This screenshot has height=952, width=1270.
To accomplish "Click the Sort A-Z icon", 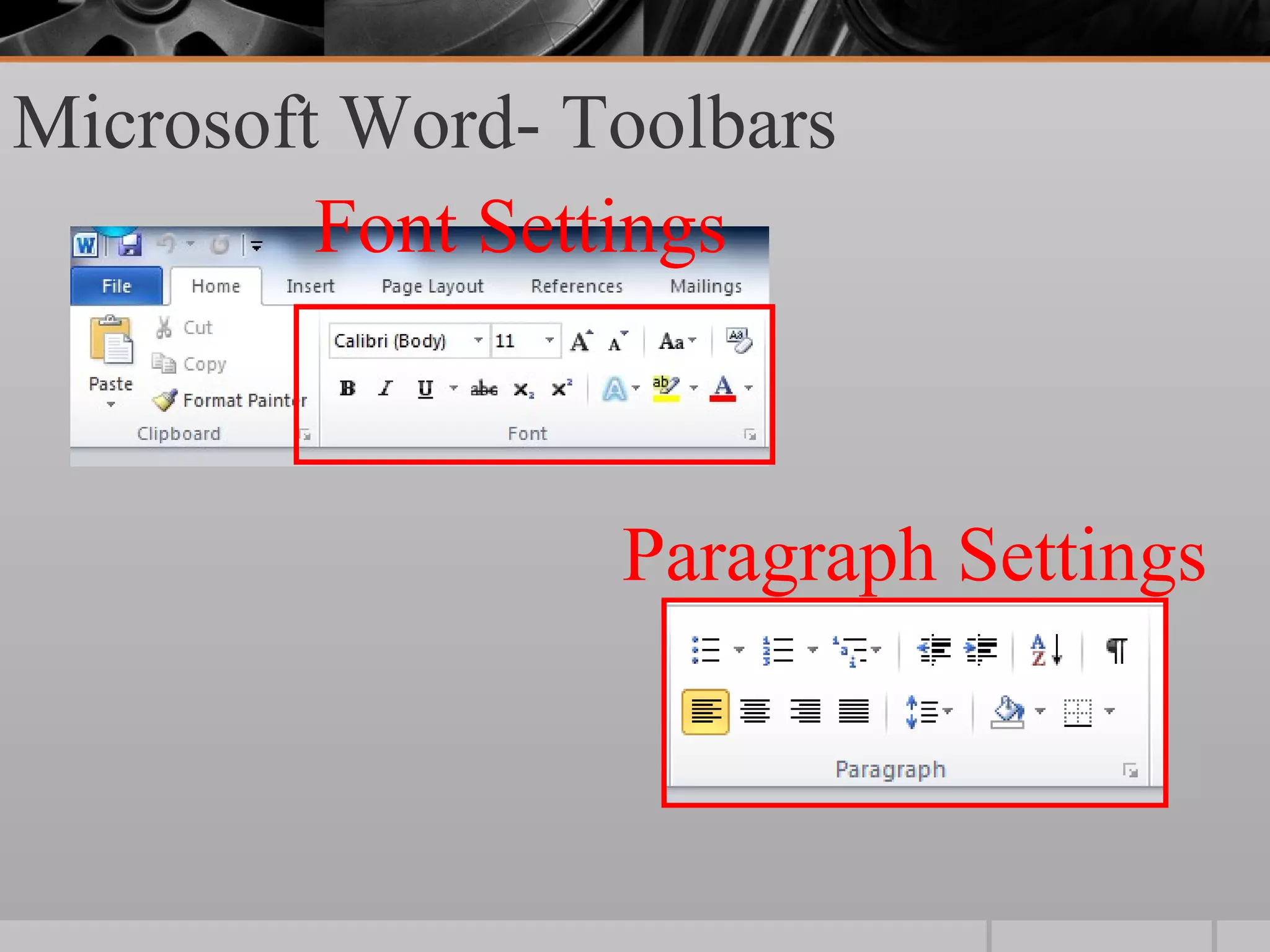I will click(x=1046, y=650).
